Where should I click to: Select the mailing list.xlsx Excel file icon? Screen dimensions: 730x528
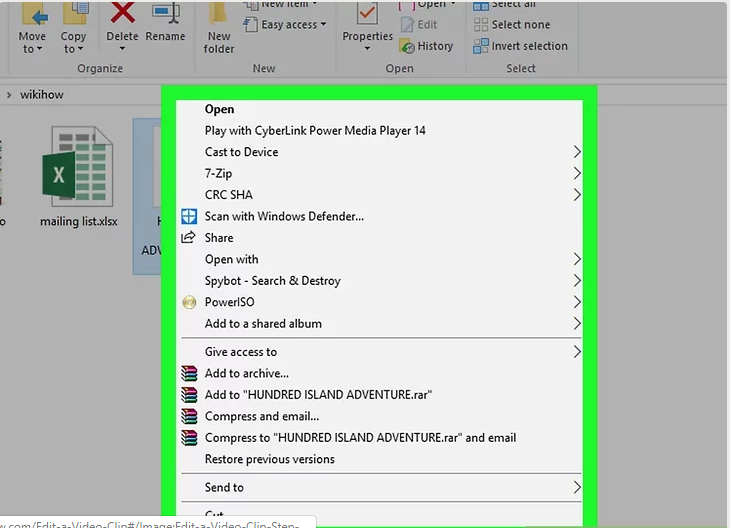[x=78, y=167]
